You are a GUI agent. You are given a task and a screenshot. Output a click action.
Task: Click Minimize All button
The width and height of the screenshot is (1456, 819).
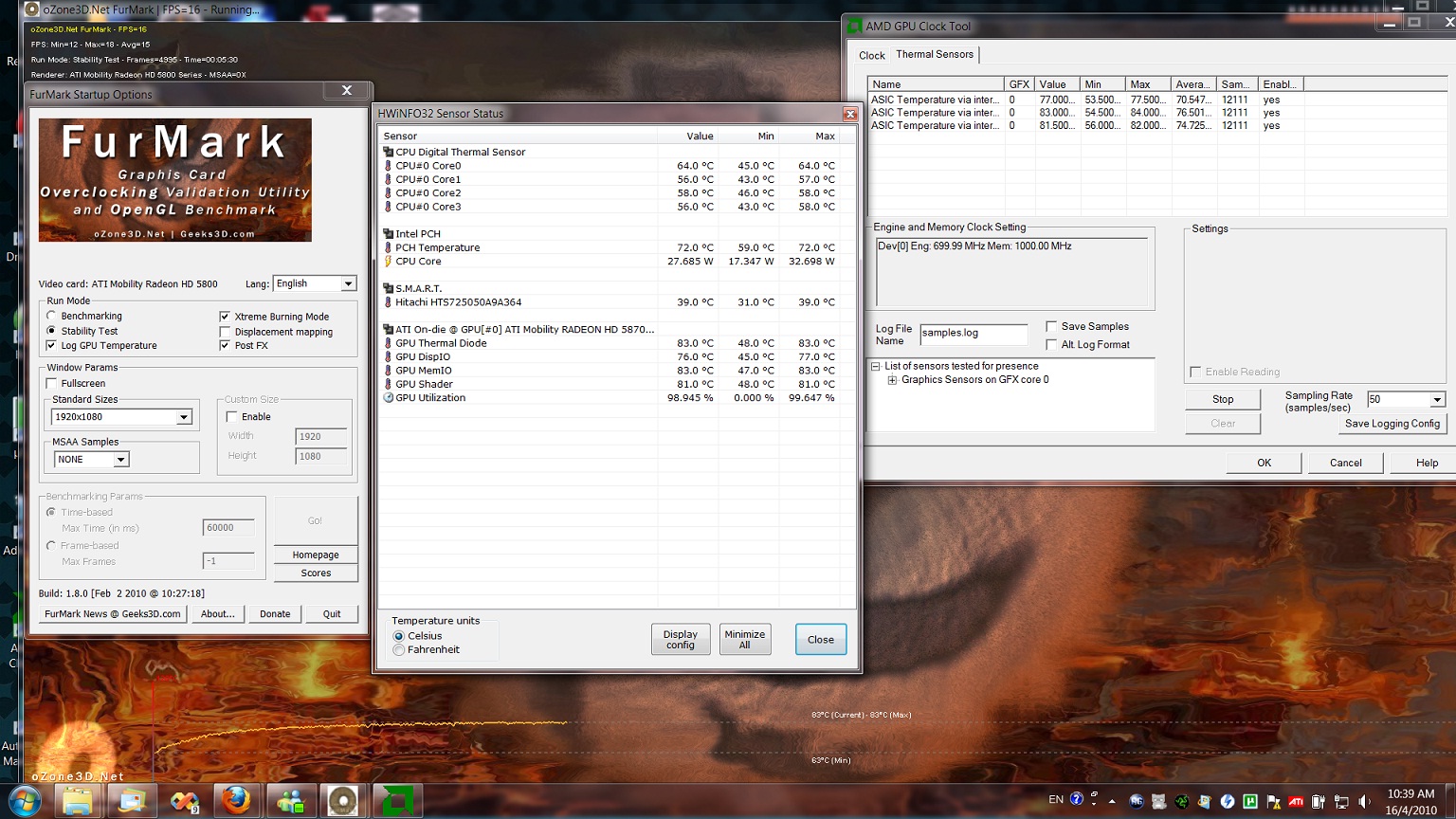tap(744, 640)
